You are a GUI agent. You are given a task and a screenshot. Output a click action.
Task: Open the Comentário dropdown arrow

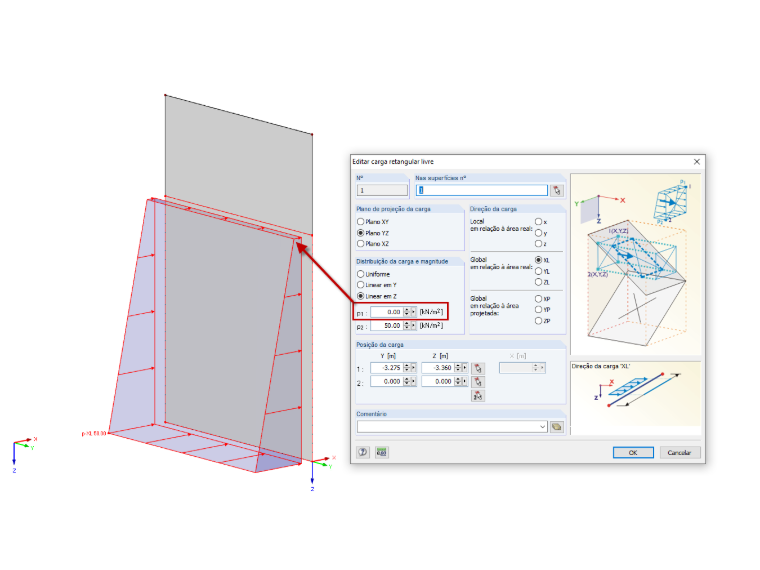[542, 427]
